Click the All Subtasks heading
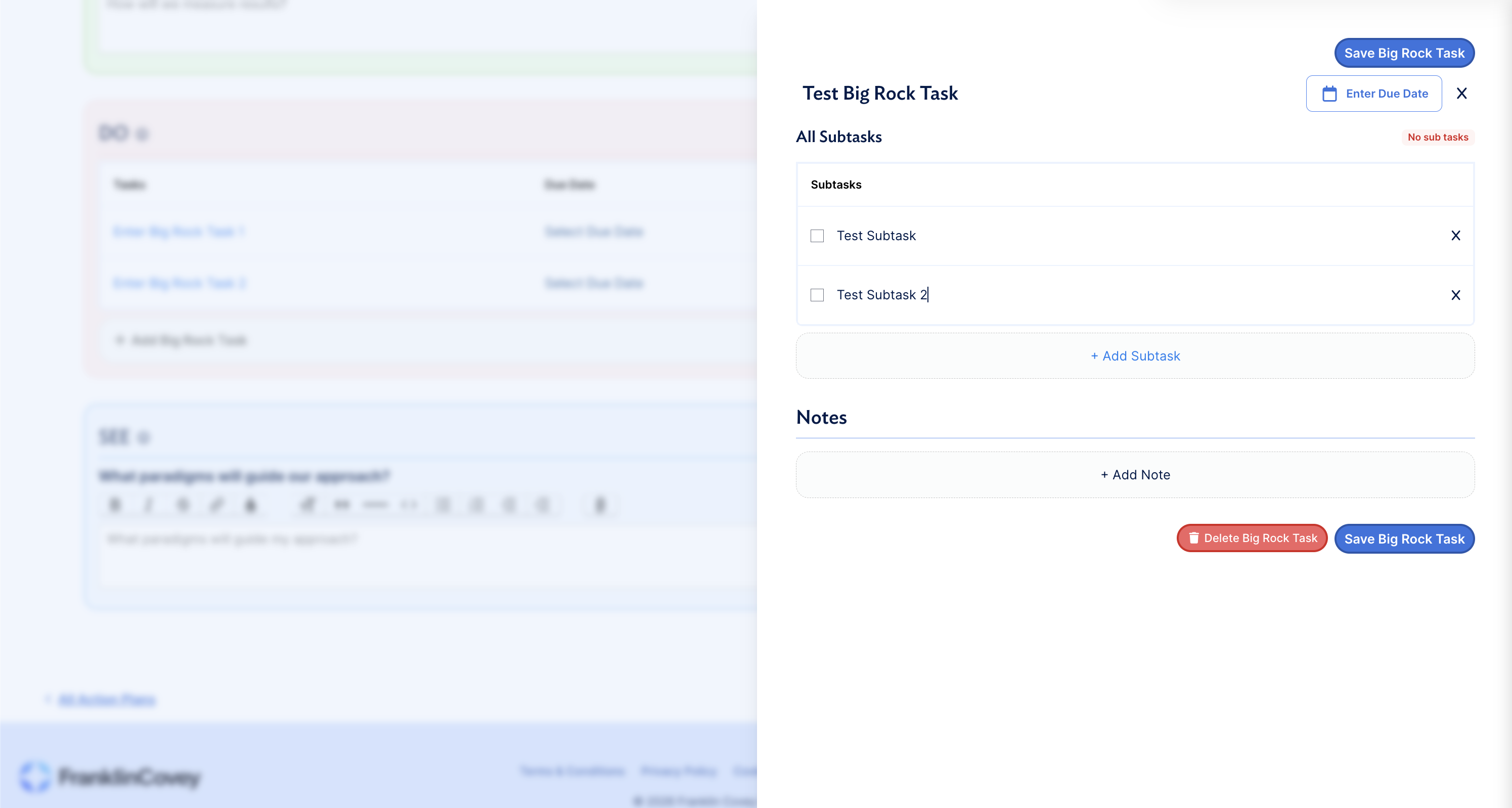 point(839,137)
